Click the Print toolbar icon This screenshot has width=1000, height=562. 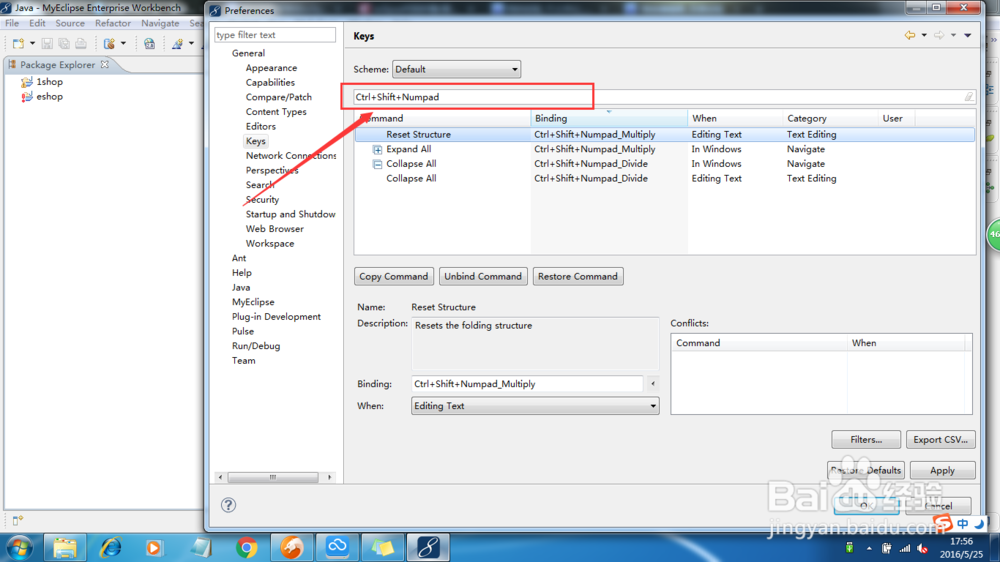tap(81, 43)
